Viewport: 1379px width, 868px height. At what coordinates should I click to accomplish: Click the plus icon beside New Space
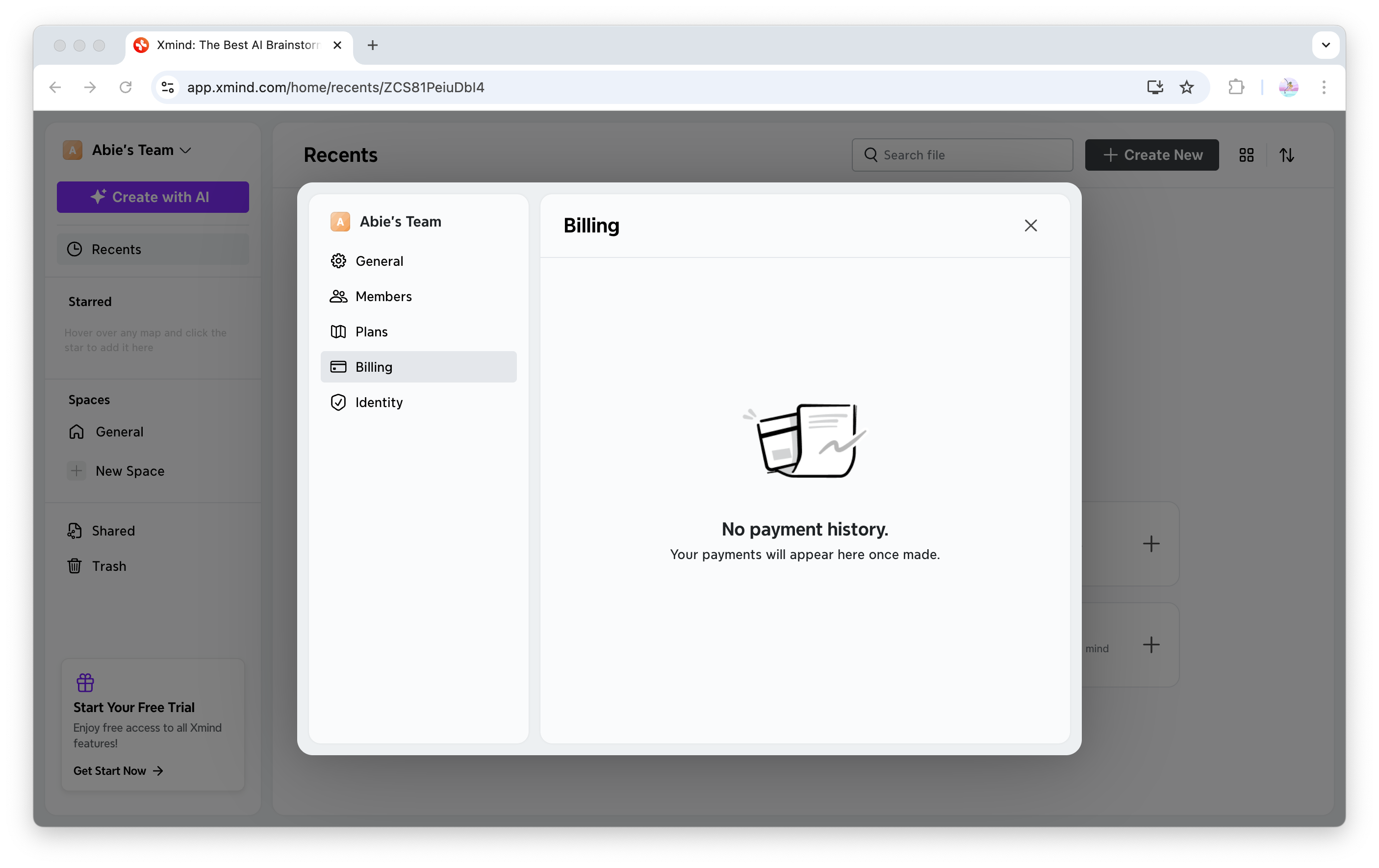coord(76,471)
